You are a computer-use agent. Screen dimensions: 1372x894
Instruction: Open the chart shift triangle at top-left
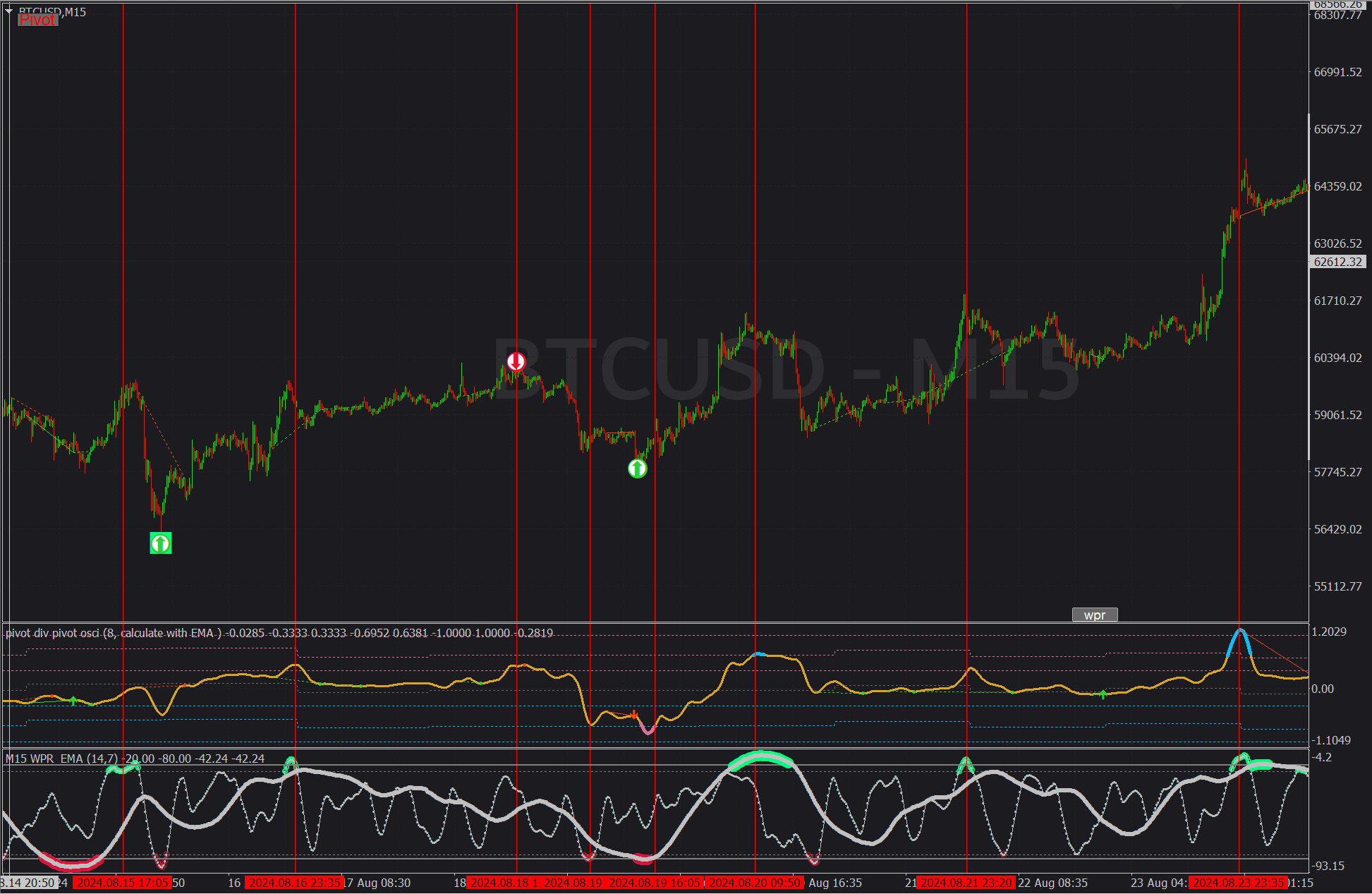pyautogui.click(x=8, y=11)
